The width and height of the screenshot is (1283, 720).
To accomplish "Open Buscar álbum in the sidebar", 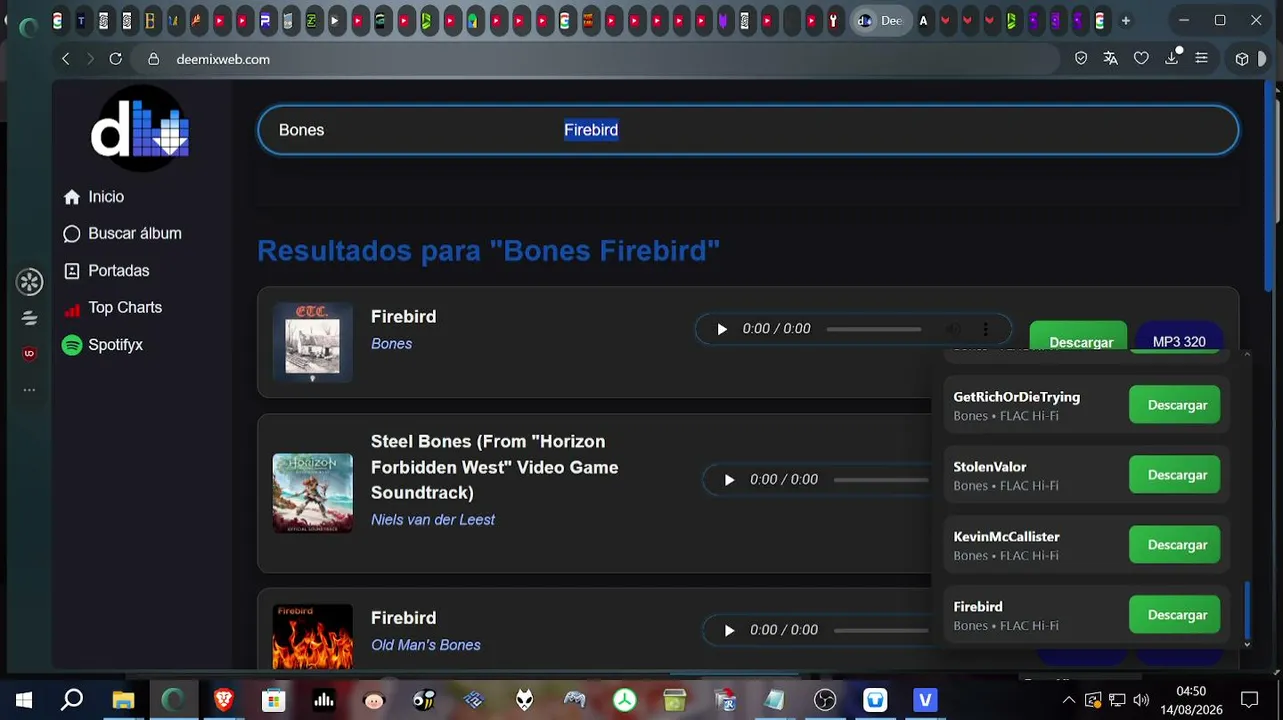I will (x=122, y=234).
